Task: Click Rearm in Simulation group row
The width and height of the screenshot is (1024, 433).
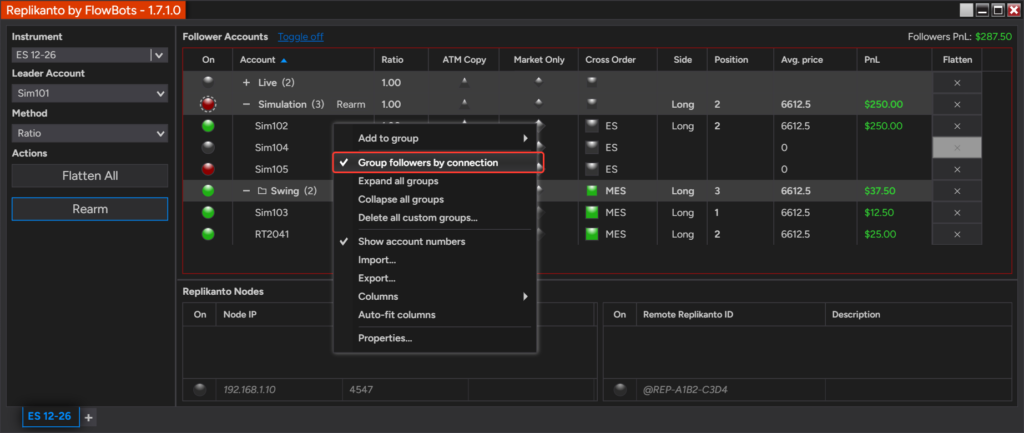Action: click(351, 104)
